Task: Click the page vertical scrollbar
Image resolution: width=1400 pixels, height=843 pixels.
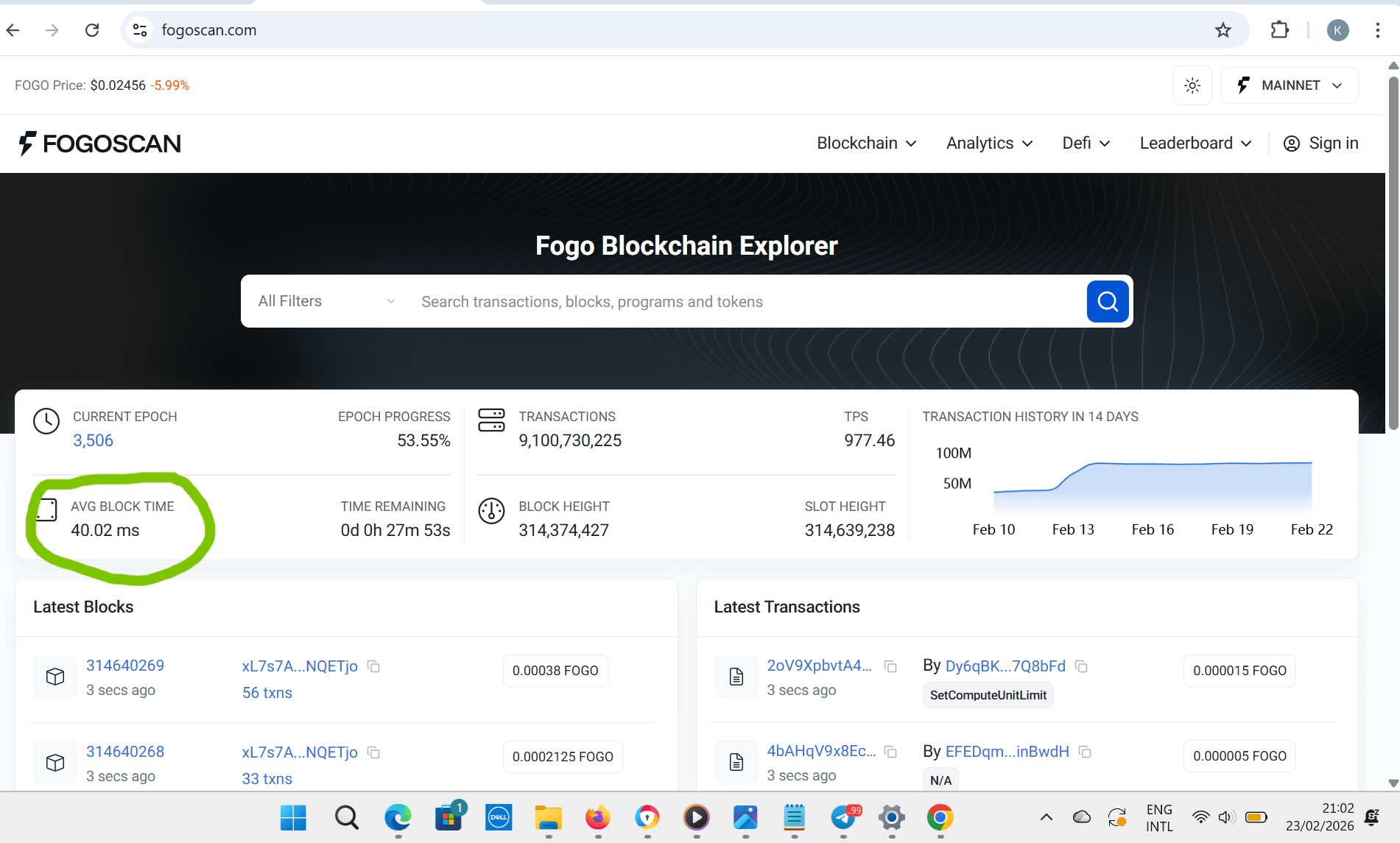Action: point(1393,250)
